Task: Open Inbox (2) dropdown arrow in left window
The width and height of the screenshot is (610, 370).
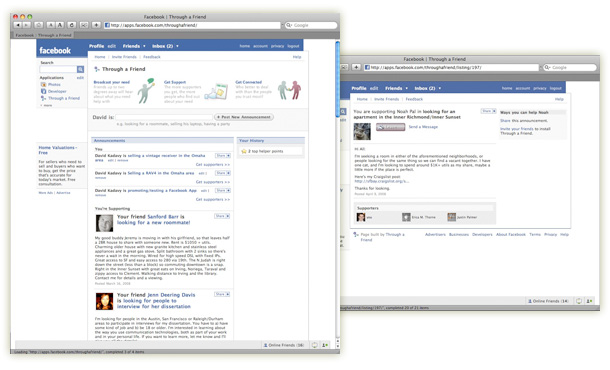Action: click(177, 46)
